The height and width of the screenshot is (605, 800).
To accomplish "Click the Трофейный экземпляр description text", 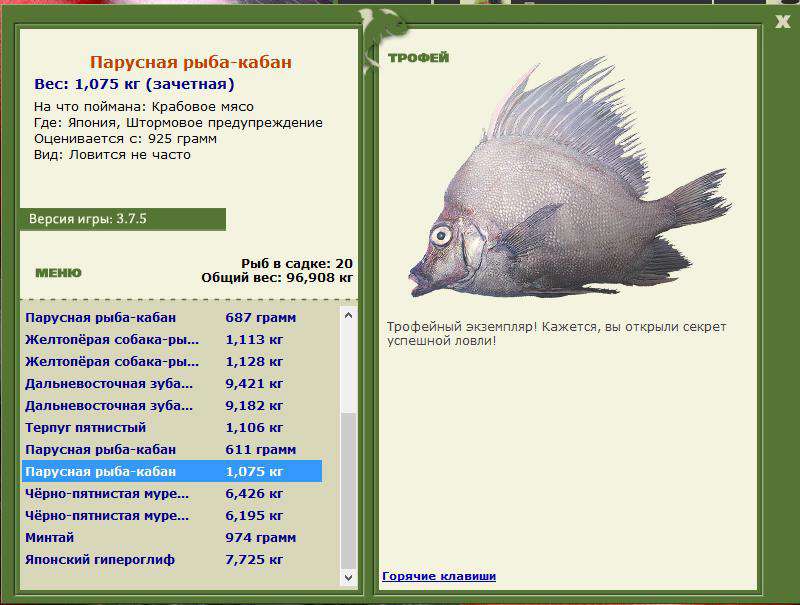I will tap(556, 333).
